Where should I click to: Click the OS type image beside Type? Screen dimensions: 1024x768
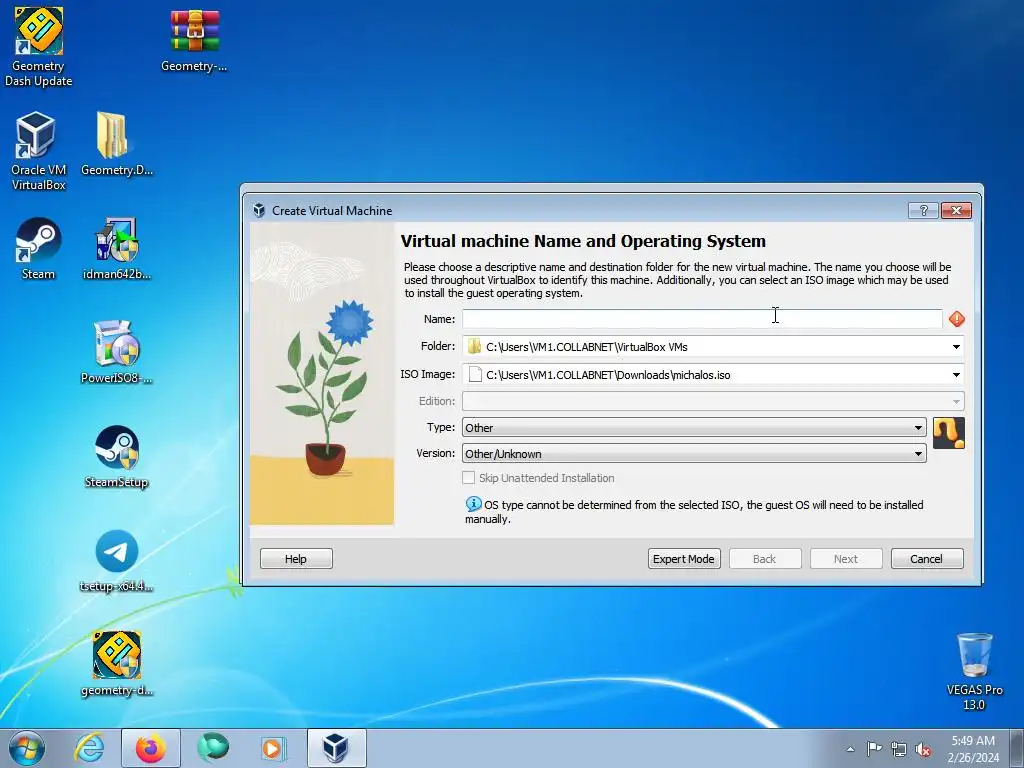click(949, 433)
